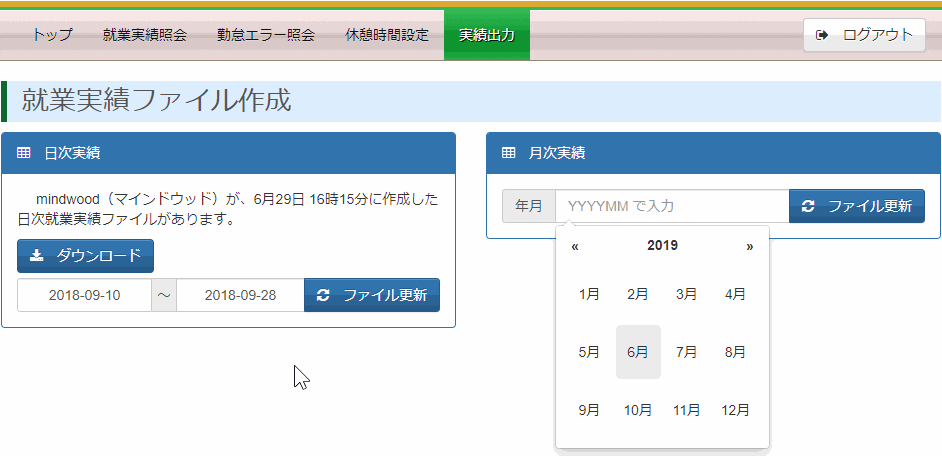Open the トップ menu item
This screenshot has width=942, height=456.
[52, 35]
